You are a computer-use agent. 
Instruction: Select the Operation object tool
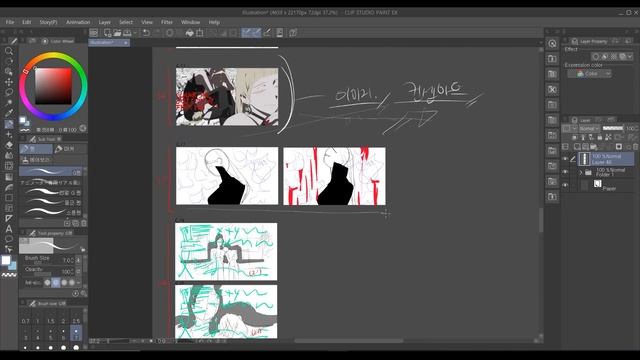pyautogui.click(x=9, y=71)
